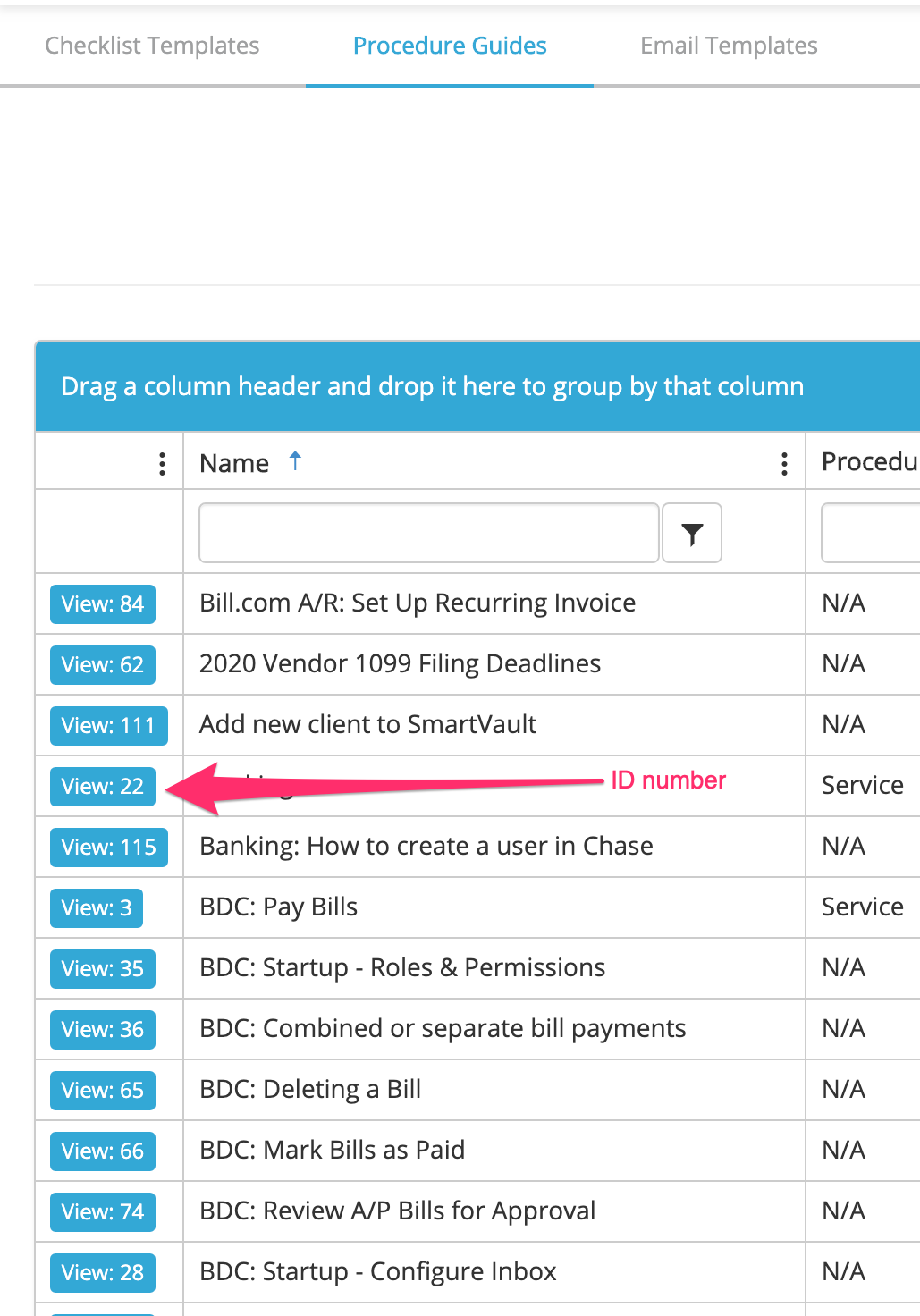Open the Name column three-dot menu
Screen dimensions: 920x1316
pyautogui.click(x=784, y=463)
